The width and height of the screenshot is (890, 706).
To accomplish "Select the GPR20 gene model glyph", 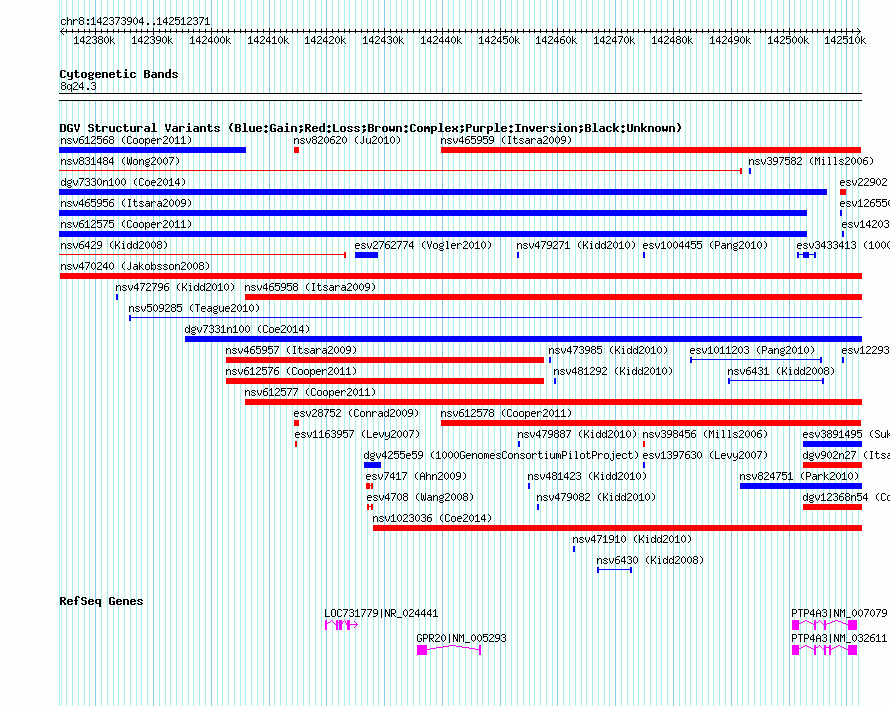I will point(449,650).
